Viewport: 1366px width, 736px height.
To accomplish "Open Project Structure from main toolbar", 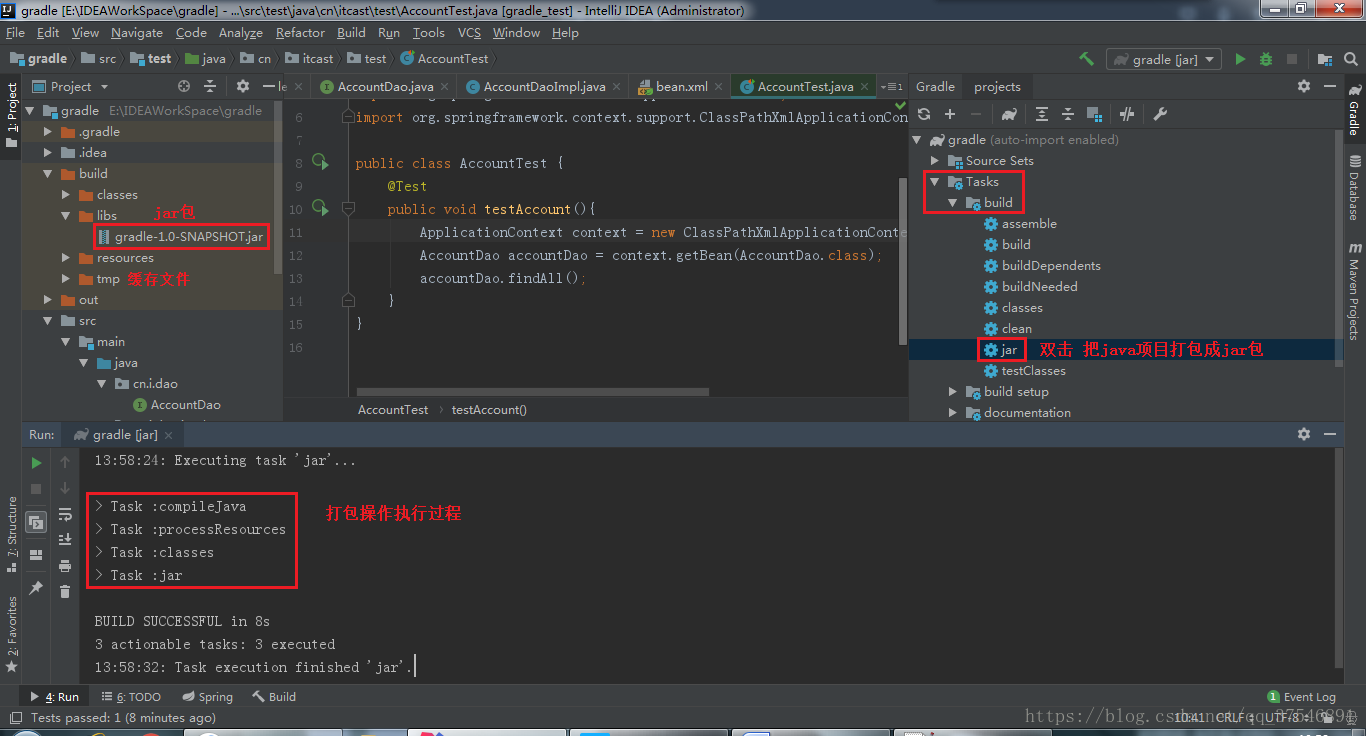I will click(1325, 59).
